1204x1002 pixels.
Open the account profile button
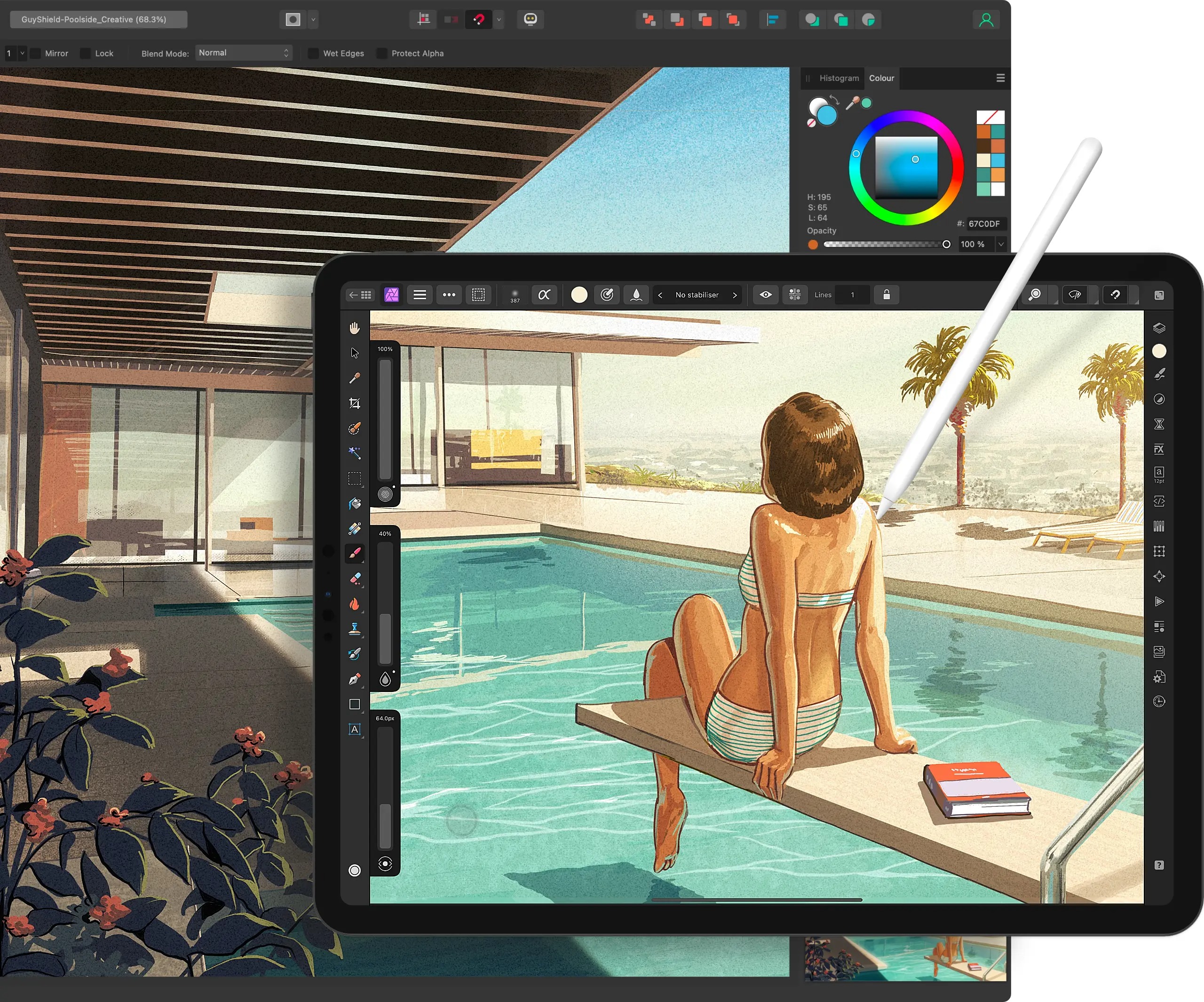986,19
